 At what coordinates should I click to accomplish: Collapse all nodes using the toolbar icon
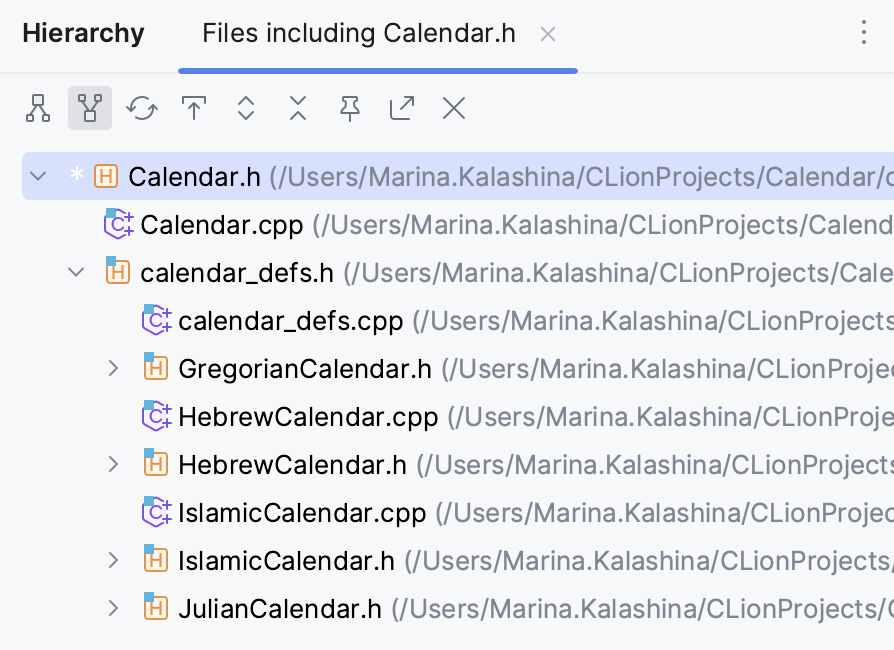298,108
